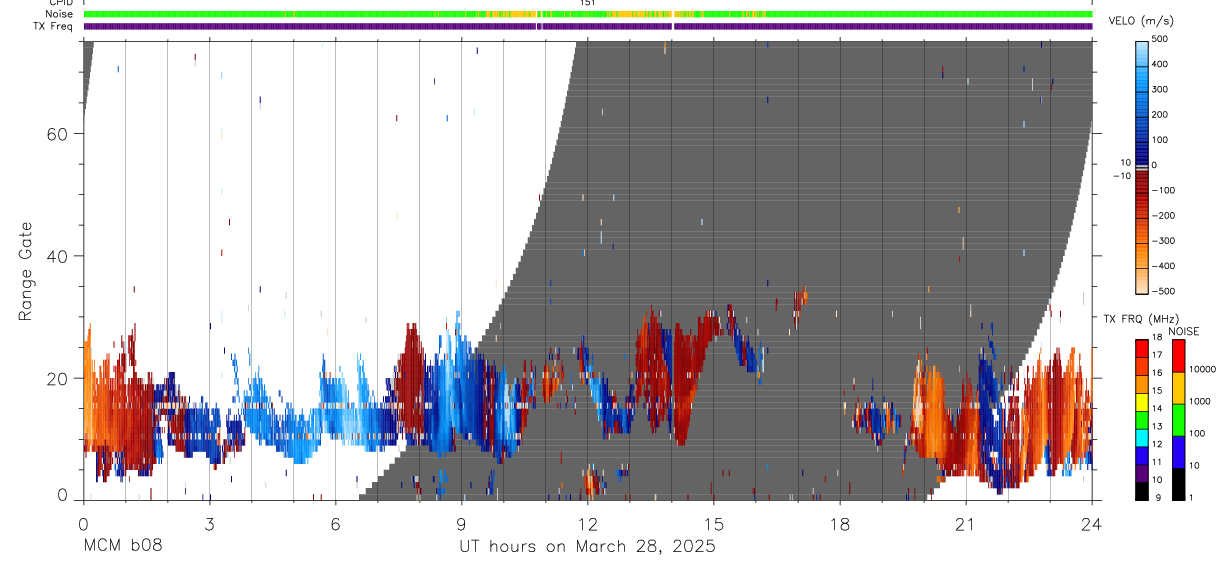This screenshot has height=567, width=1228.
Task: Pick the yellow segment of the NOISE bar
Action: pos(1178,387)
